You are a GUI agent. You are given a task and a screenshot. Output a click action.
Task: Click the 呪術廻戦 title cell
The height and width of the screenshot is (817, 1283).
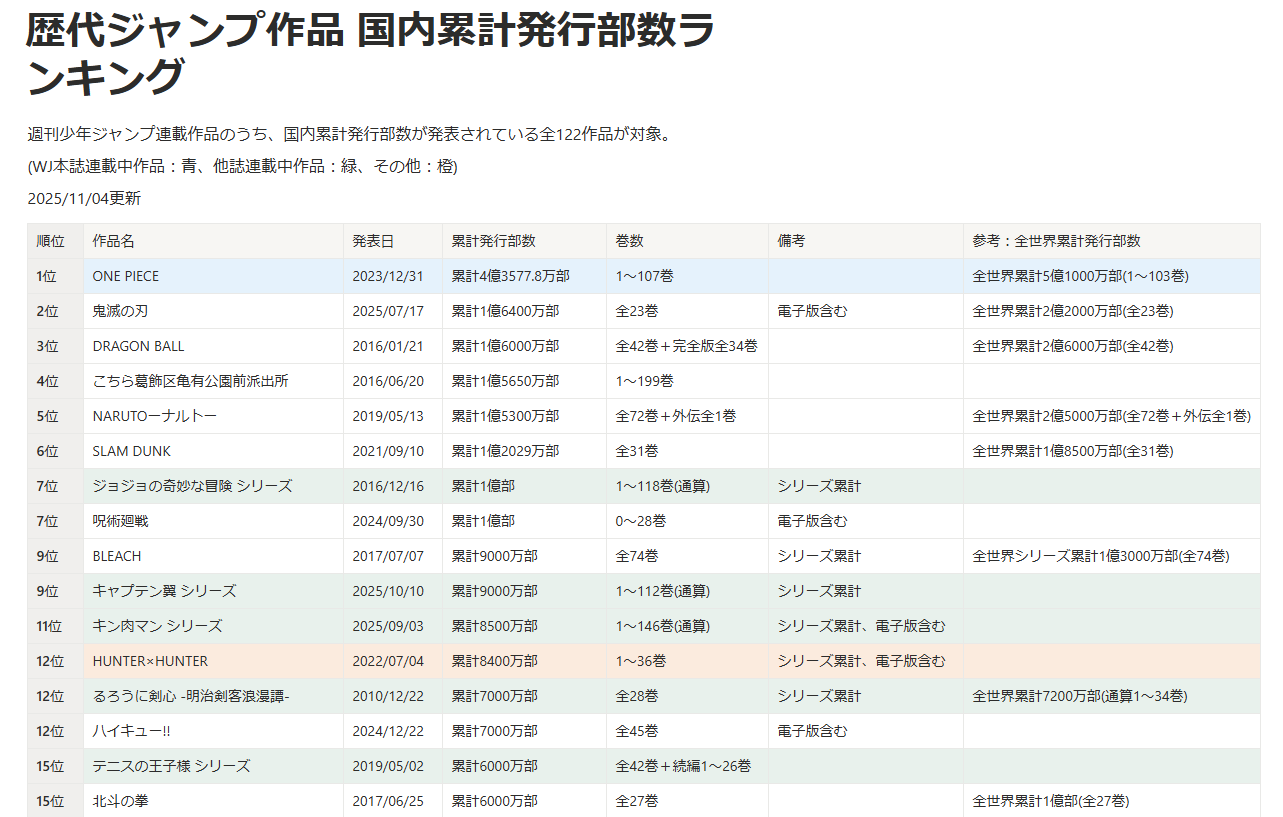tap(120, 521)
